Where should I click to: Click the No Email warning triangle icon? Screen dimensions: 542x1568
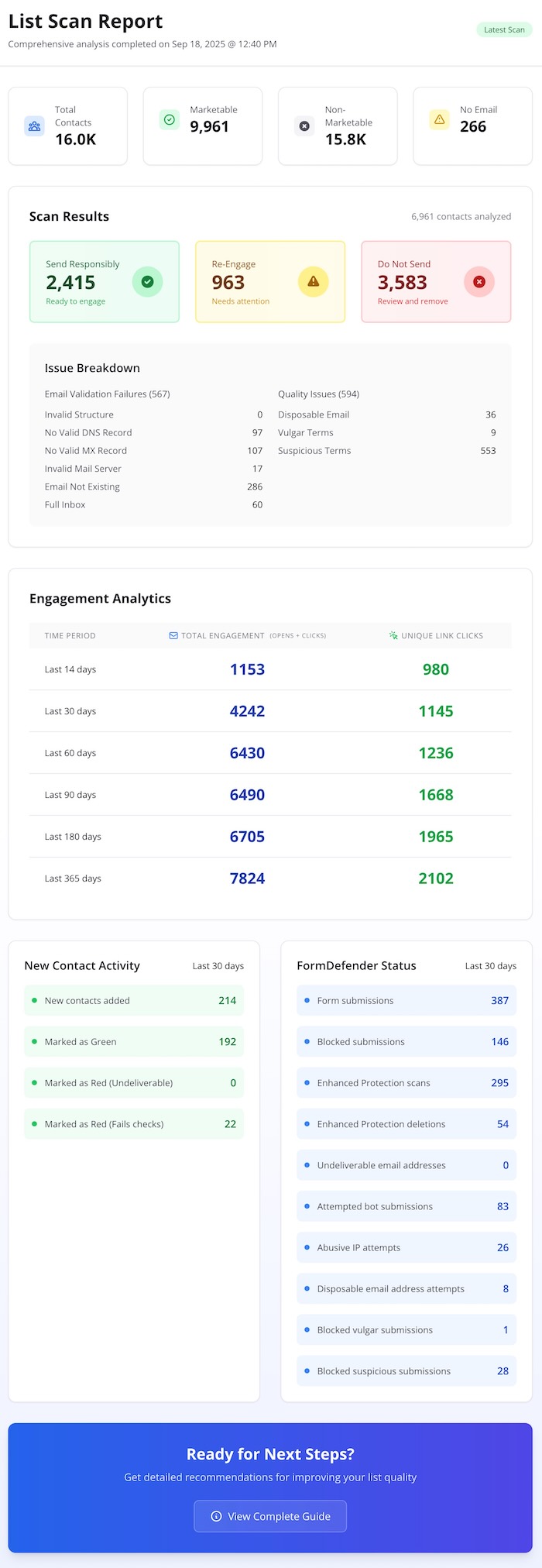[x=439, y=120]
